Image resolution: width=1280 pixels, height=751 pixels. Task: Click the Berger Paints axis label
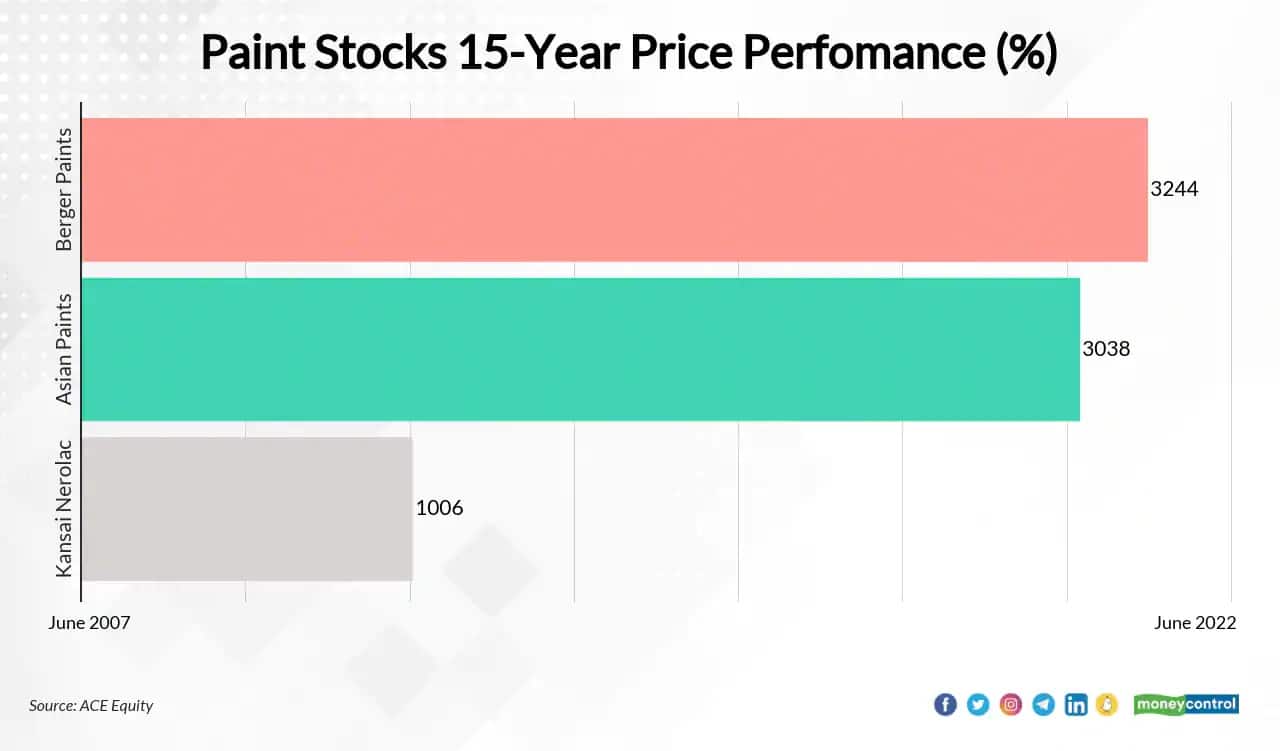[65, 189]
